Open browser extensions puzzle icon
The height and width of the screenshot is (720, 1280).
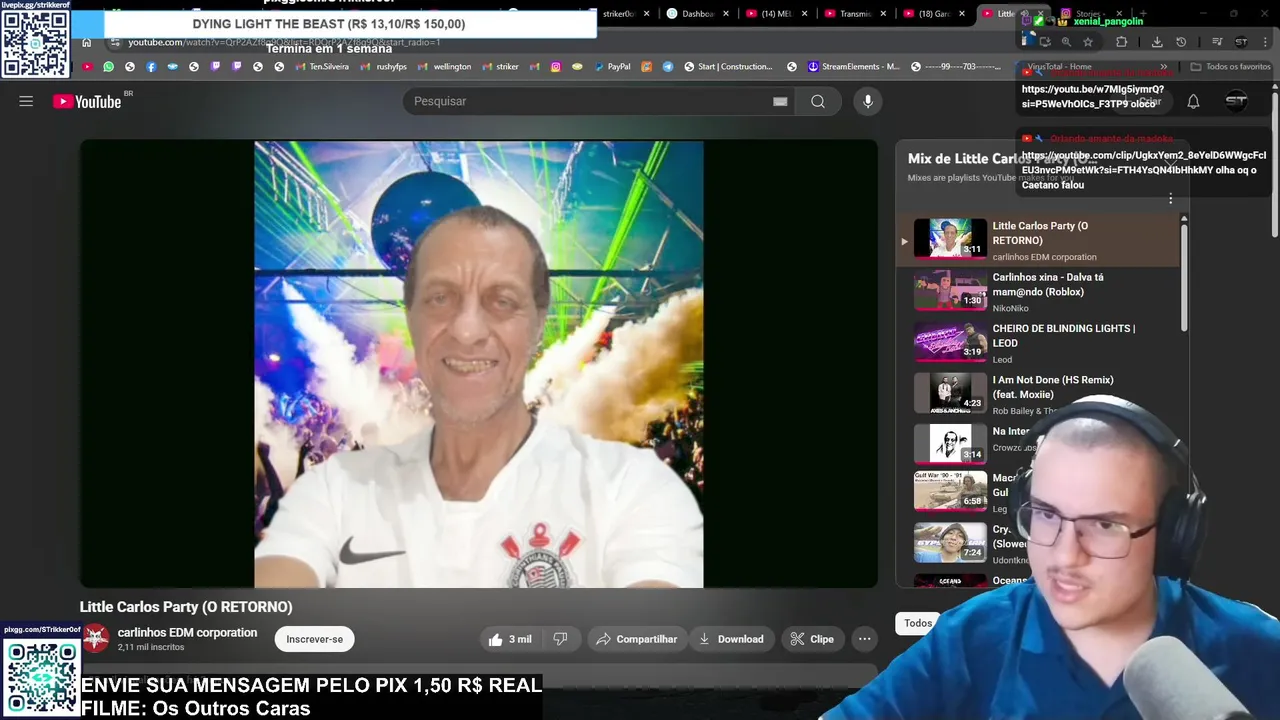(x=1121, y=42)
